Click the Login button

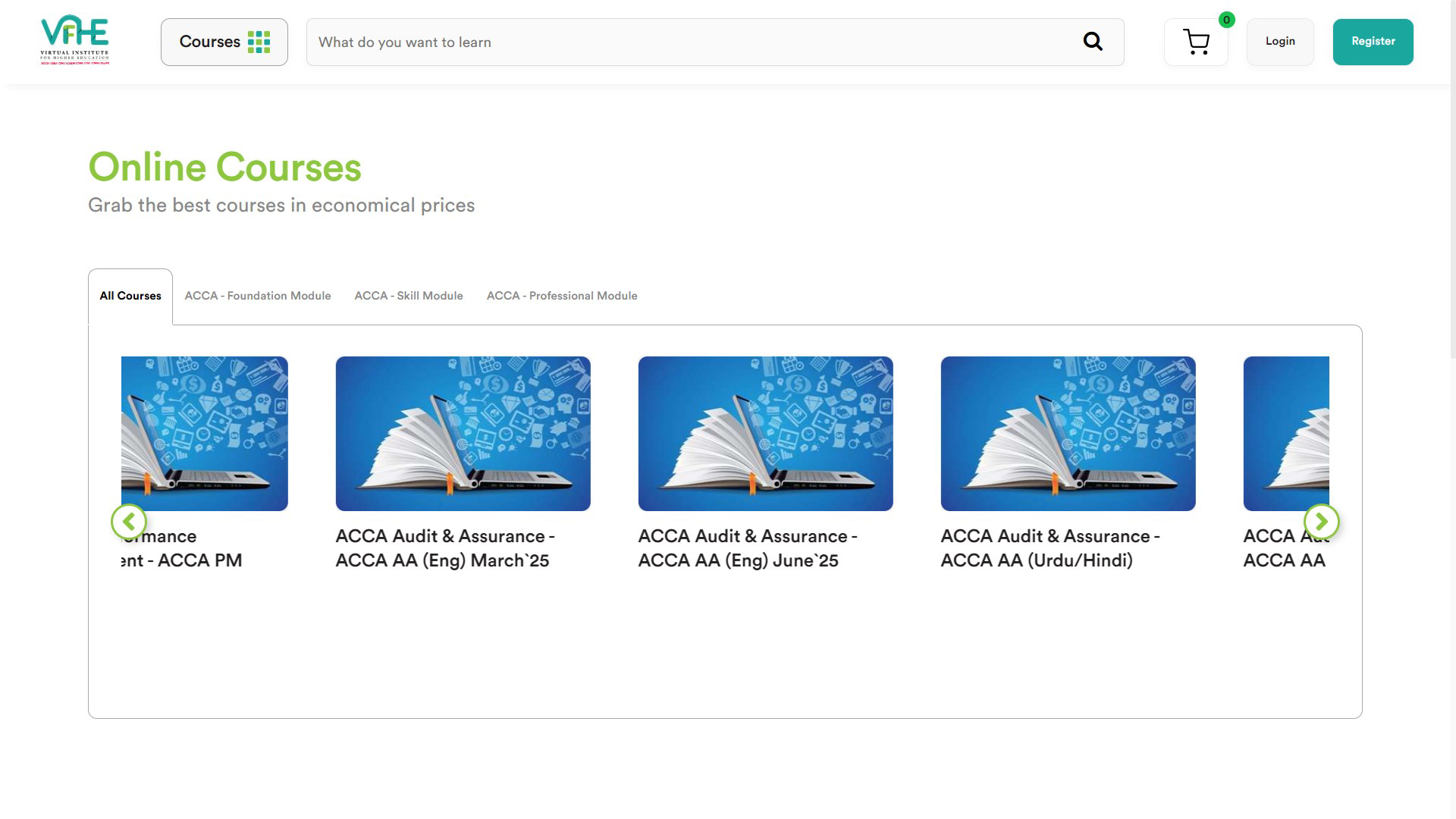coord(1280,42)
